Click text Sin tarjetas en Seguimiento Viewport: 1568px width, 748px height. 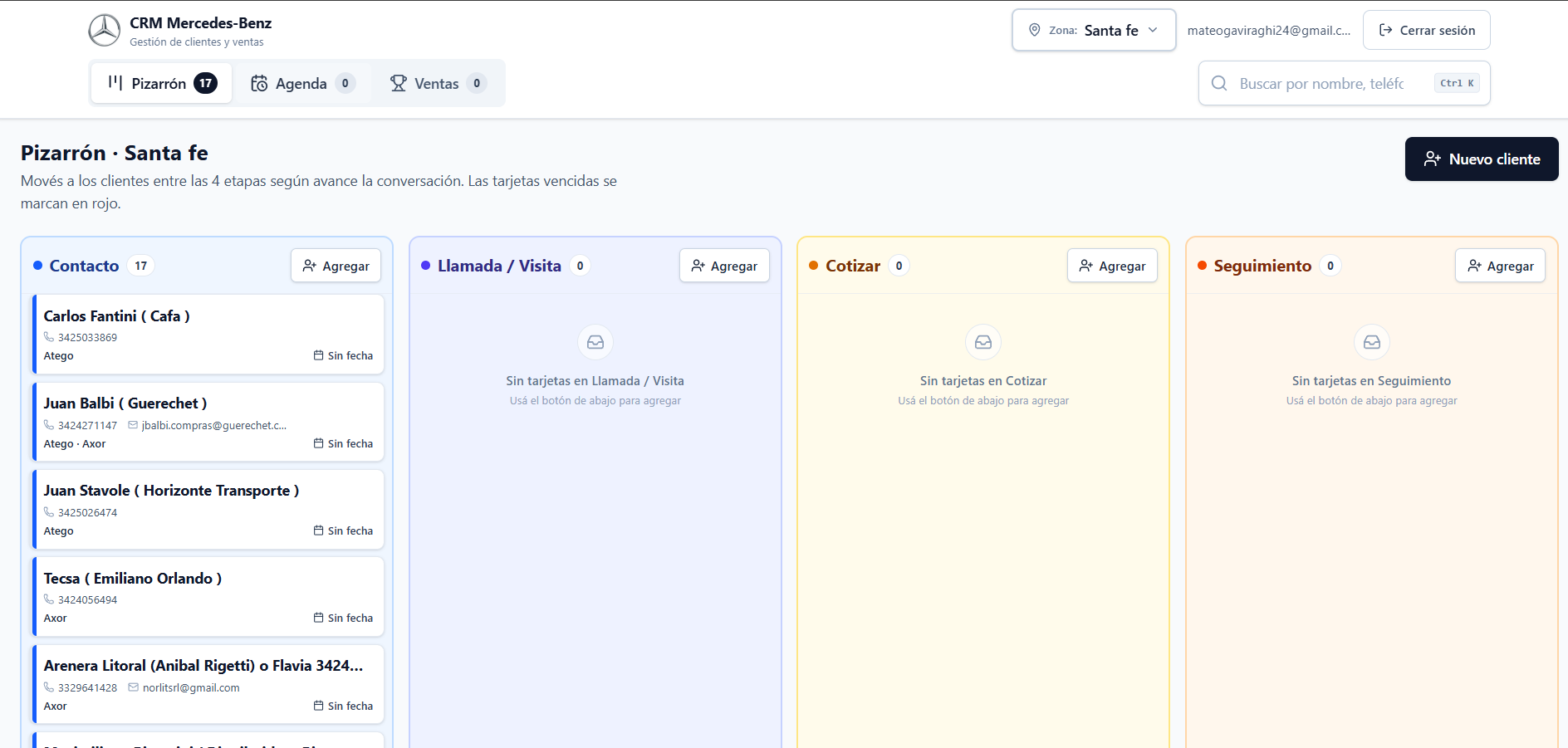(1372, 380)
